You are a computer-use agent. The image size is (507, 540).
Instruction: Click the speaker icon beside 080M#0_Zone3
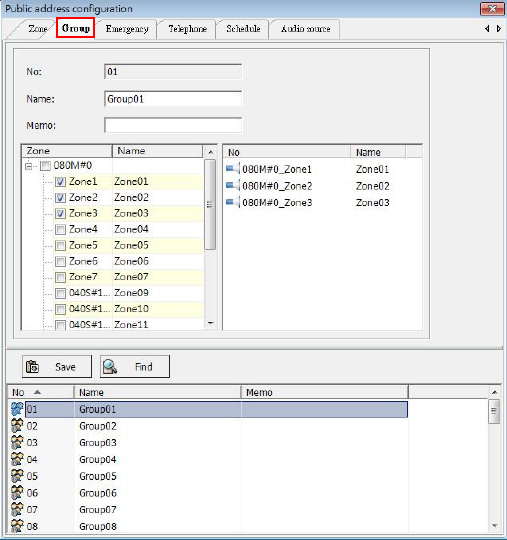(232, 202)
